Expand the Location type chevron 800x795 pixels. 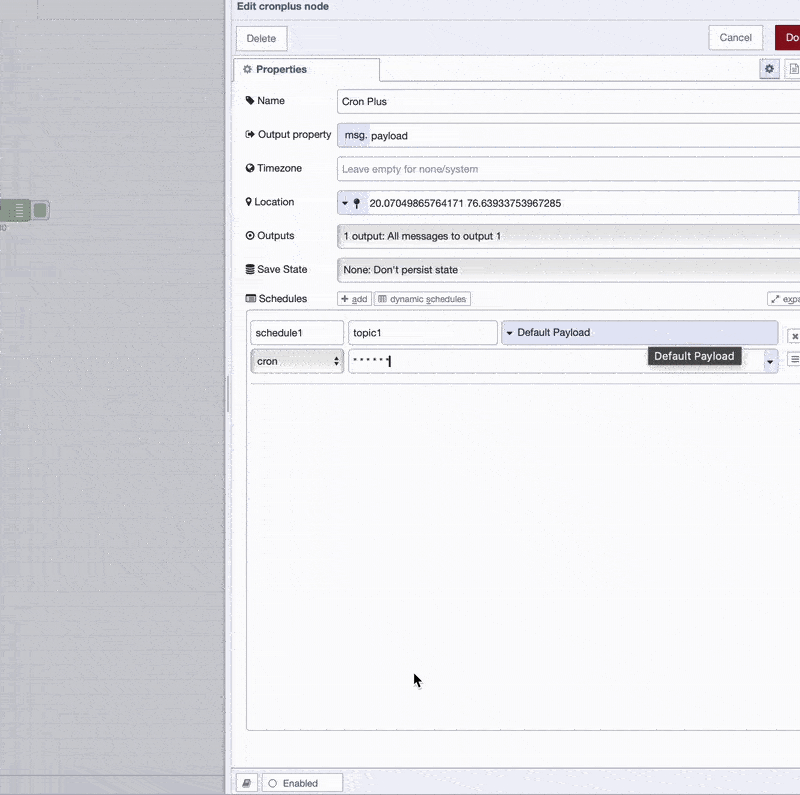pos(343,202)
